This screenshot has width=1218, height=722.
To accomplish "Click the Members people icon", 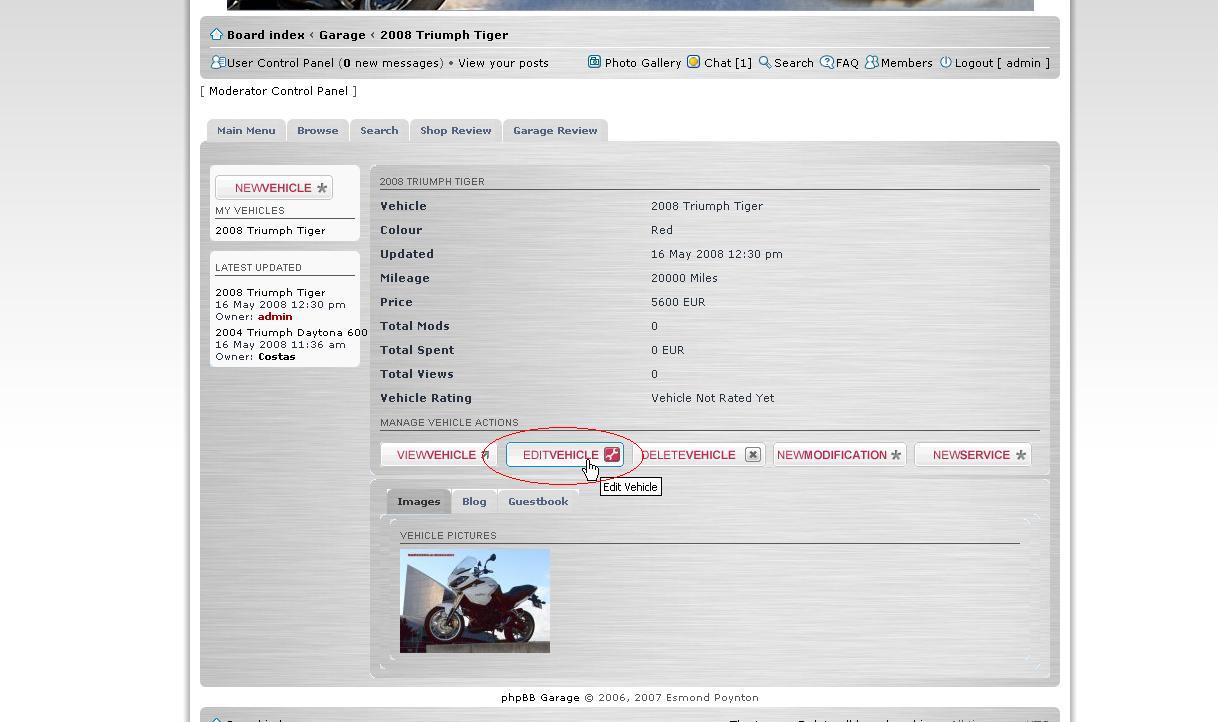I will point(871,62).
